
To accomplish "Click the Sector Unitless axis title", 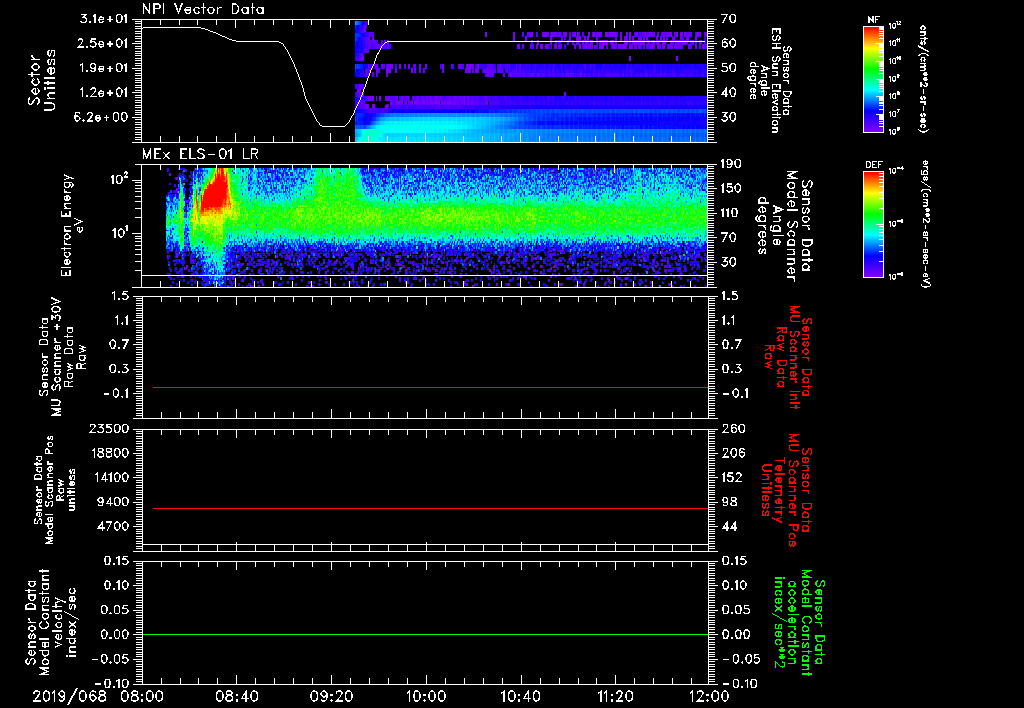I will [x=42, y=80].
